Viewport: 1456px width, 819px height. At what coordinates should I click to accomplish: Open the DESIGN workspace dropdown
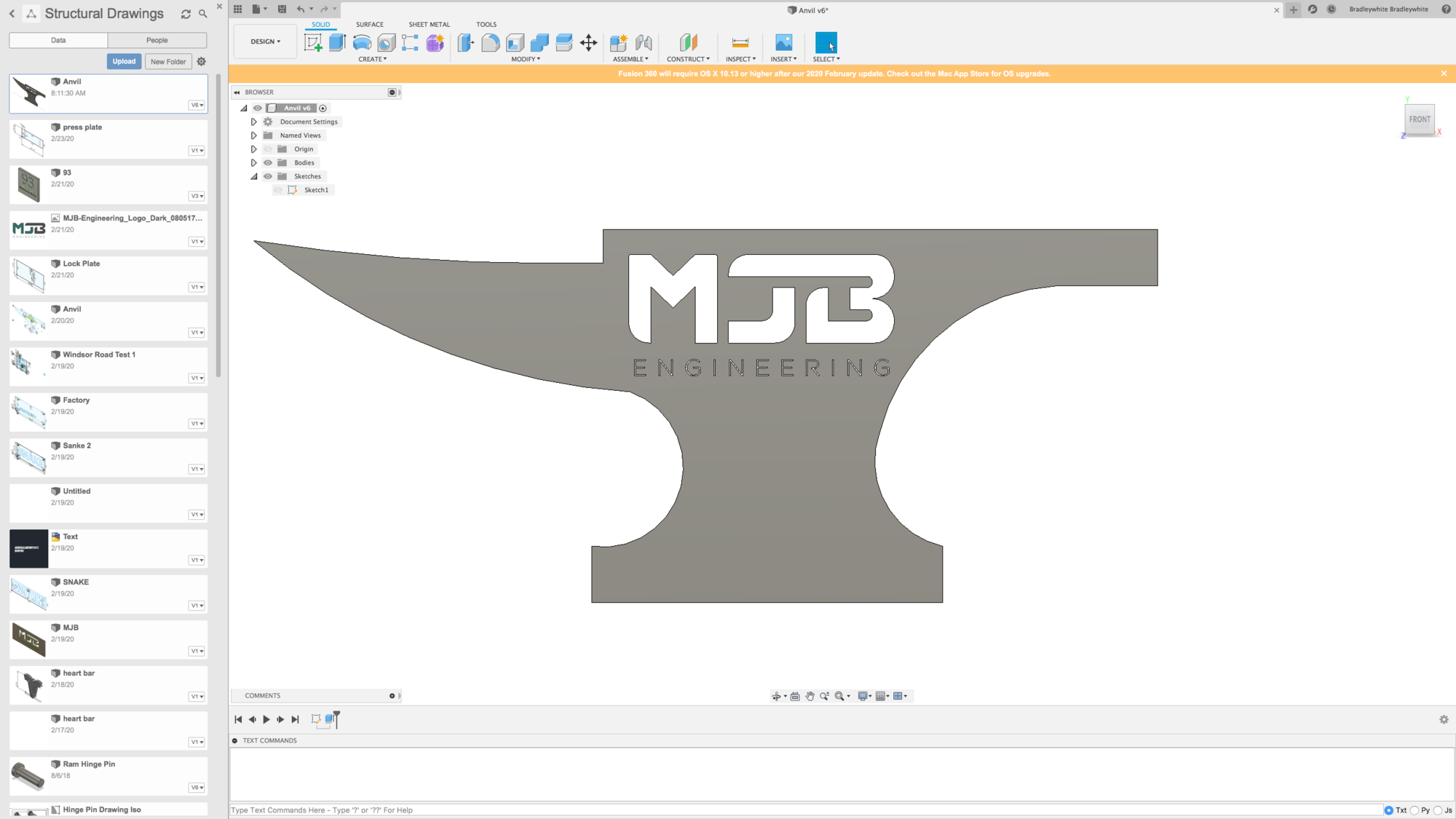pos(265,41)
